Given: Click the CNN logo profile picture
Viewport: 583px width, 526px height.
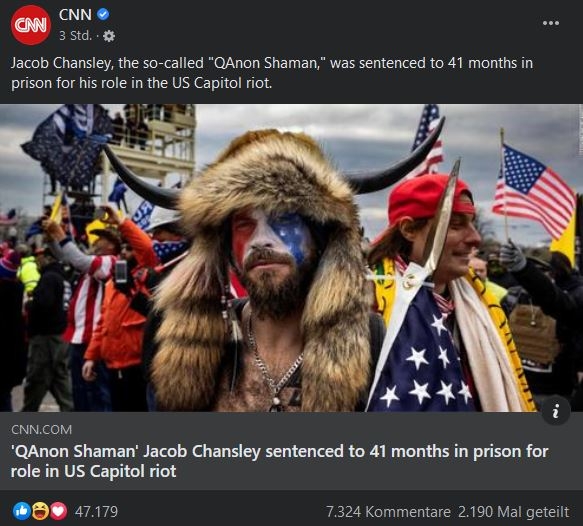Looking at the screenshot, I should coord(30,25).
